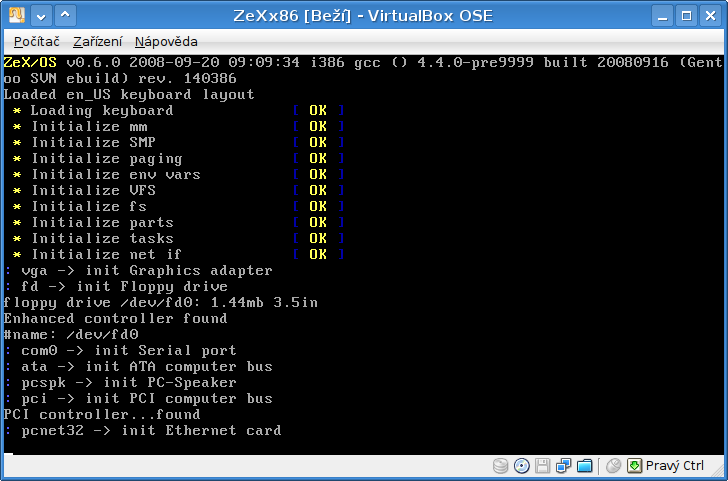This screenshot has width=728, height=481.
Task: Click the Pravý Ctrl host key label
Action: [675, 466]
